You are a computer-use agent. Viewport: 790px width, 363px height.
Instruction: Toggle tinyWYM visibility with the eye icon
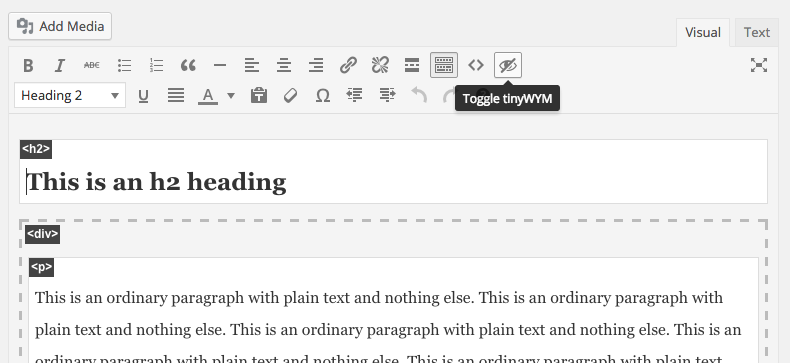(508, 65)
